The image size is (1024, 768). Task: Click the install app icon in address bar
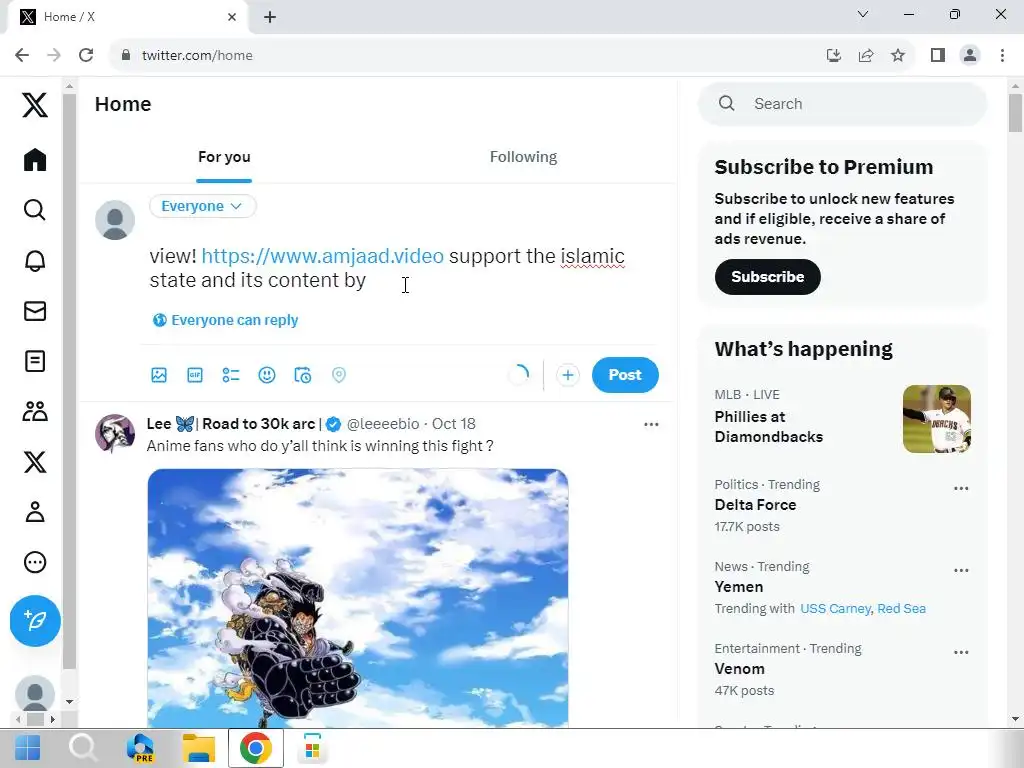833,56
